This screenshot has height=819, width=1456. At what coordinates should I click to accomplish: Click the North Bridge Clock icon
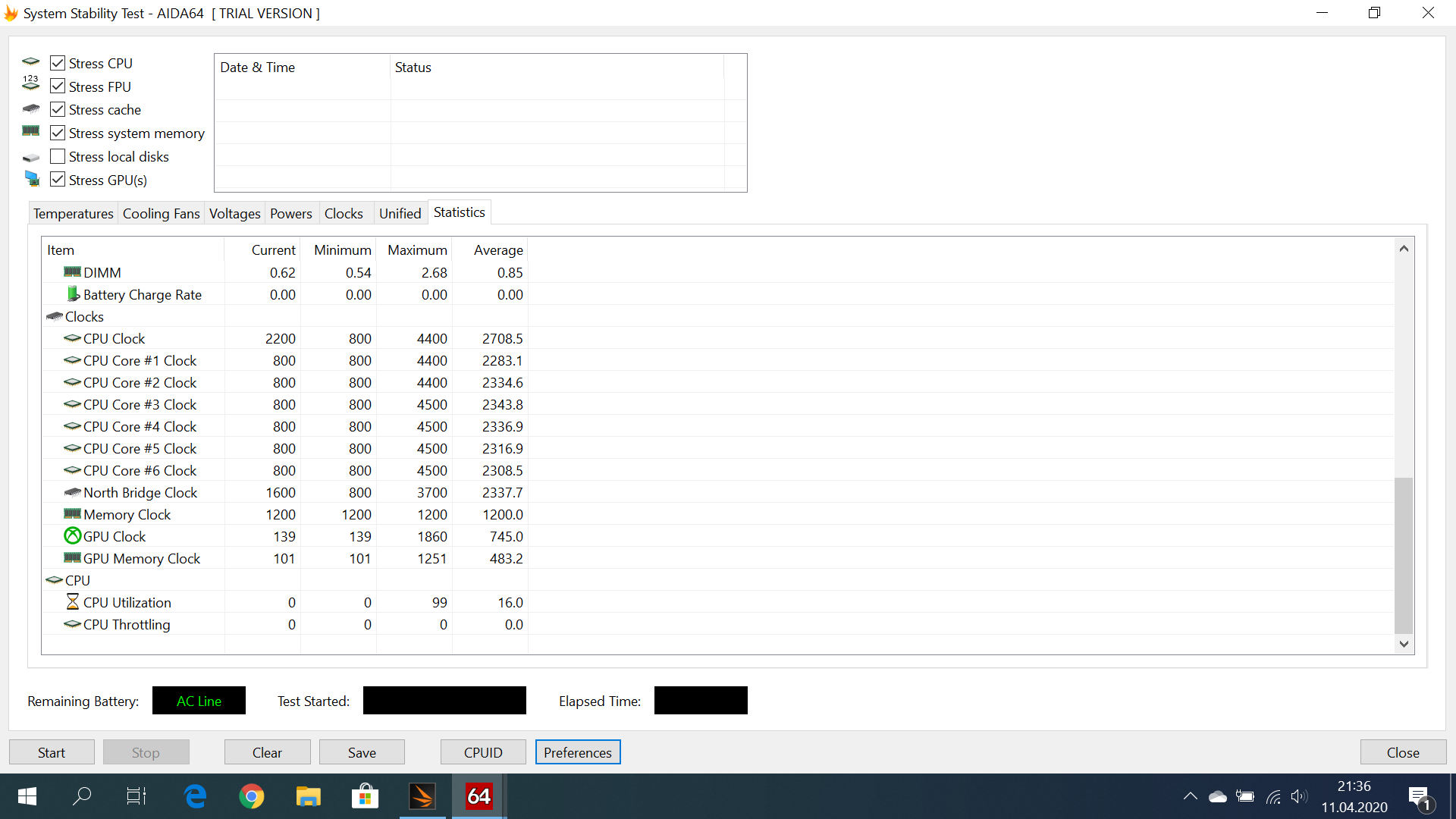72,492
